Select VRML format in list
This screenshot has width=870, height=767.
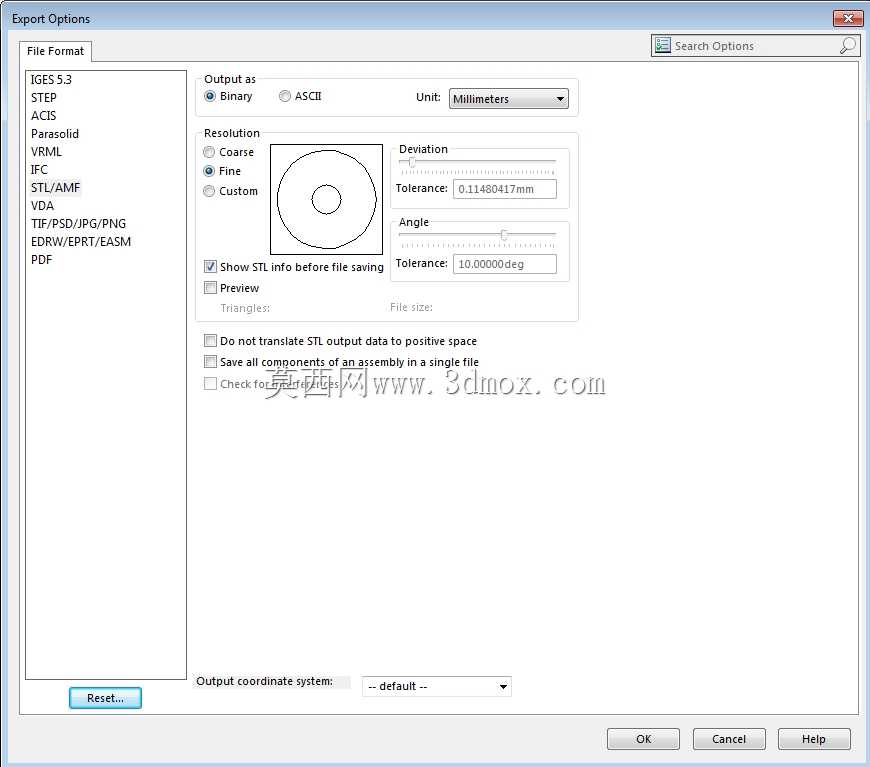pos(46,152)
